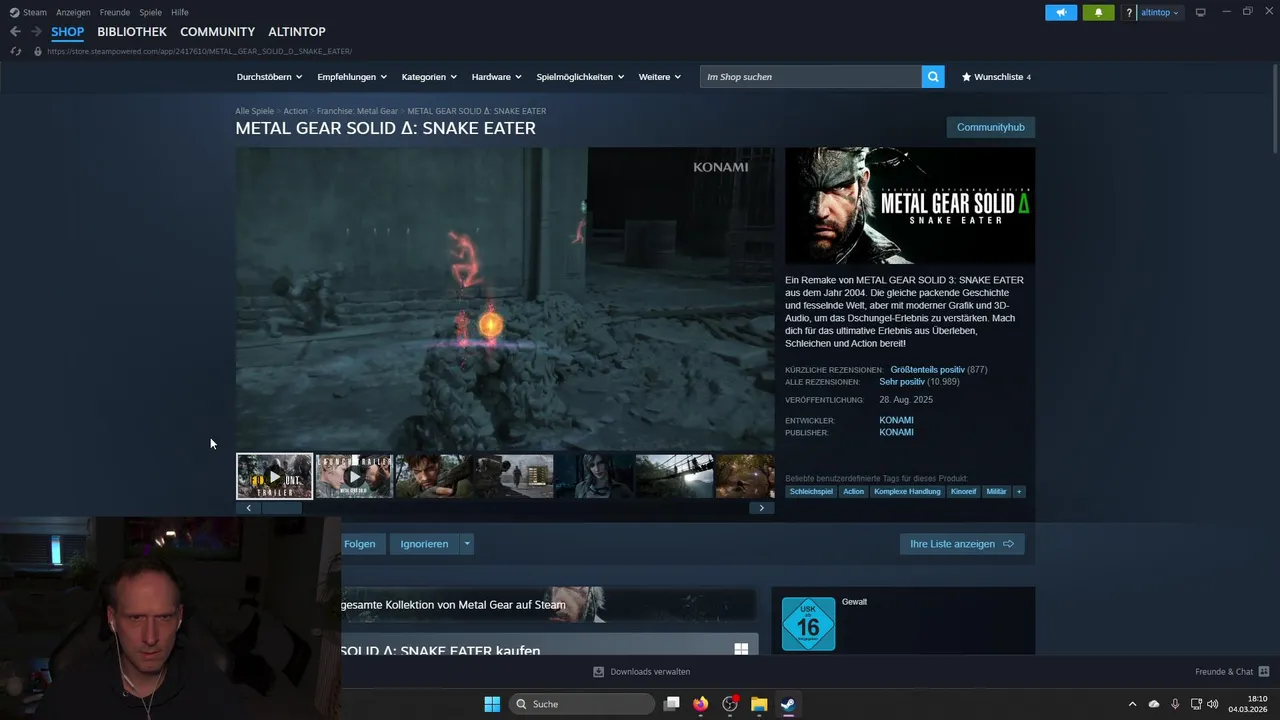Screen dimensions: 1280x720
Task: Reload the store page
Action: click(16, 51)
